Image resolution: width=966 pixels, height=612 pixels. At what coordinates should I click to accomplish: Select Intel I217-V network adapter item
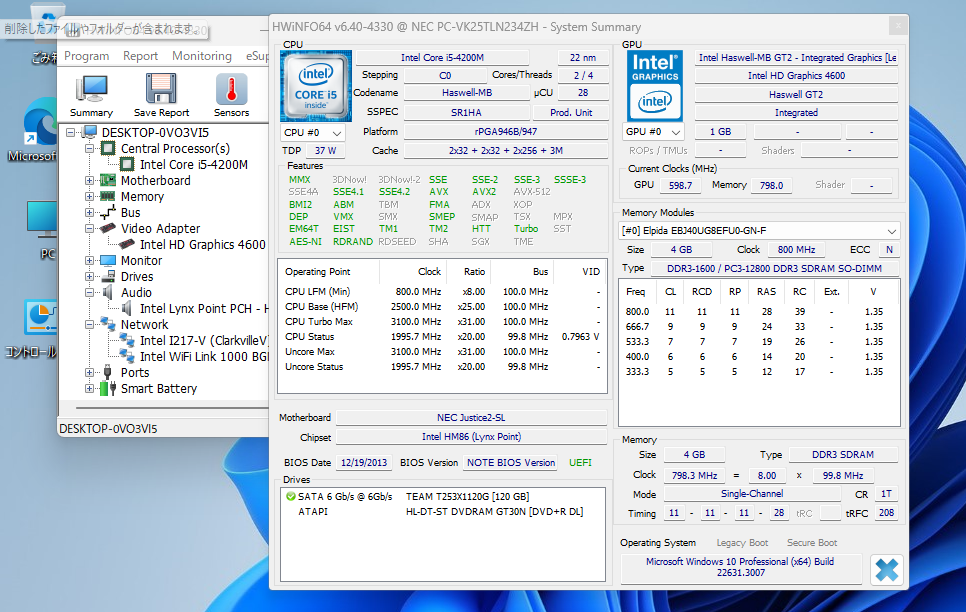[203, 341]
